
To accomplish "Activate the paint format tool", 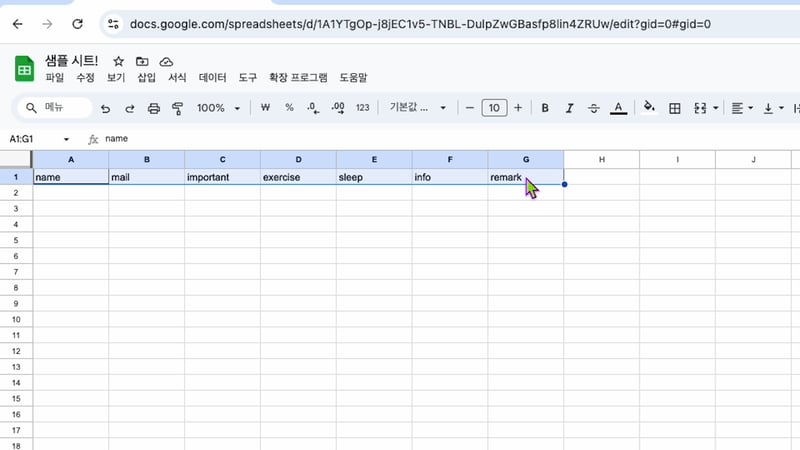I will (x=177, y=108).
